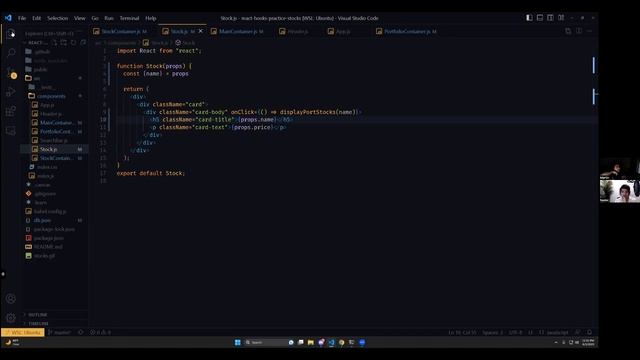The image size is (640, 360).
Task: Click the VS Code logo icon in title bar
Action: click(x=8, y=18)
